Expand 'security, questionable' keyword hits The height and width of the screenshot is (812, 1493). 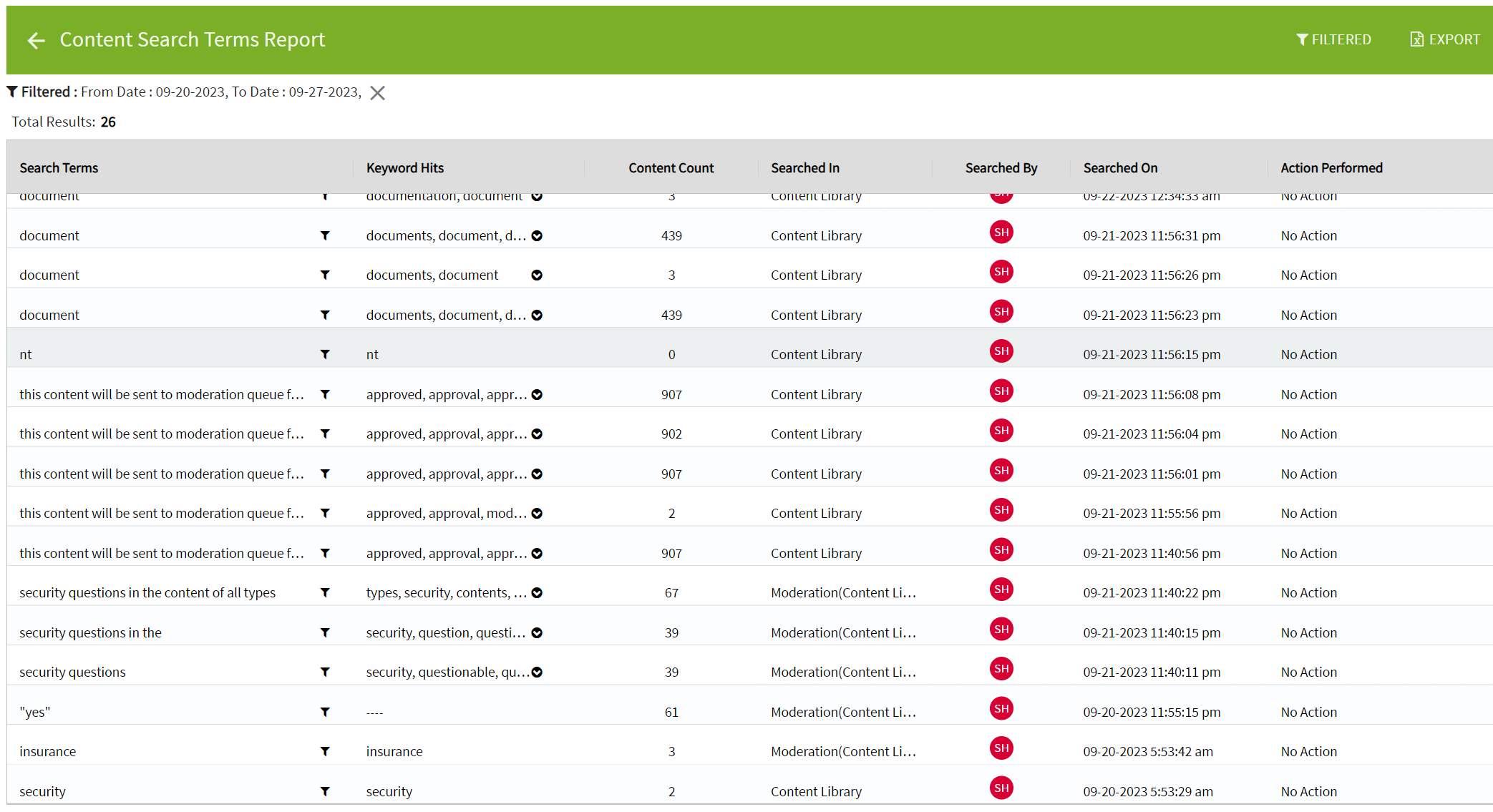point(537,672)
